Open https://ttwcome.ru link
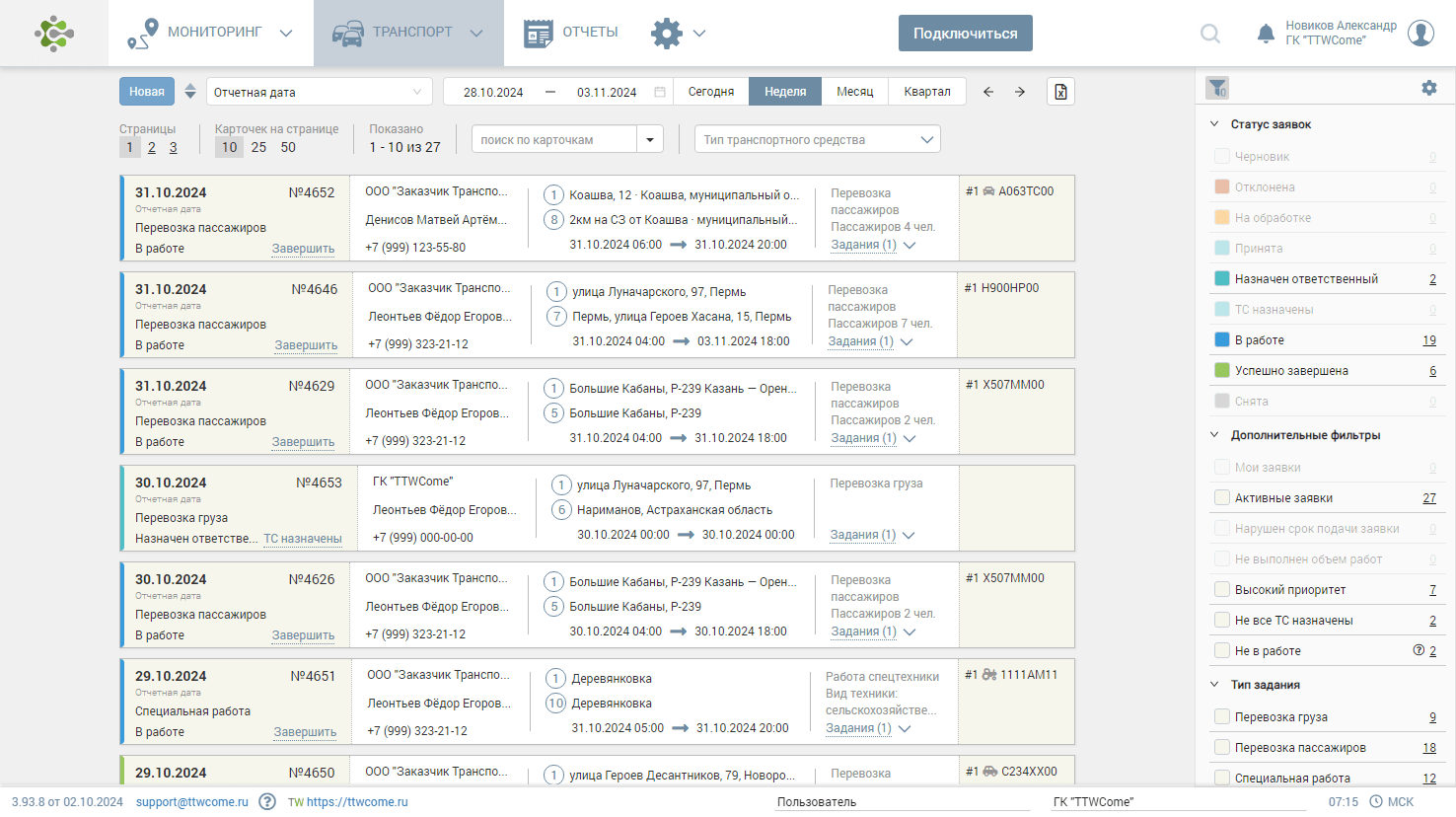The height and width of the screenshot is (817, 1456). pos(357,802)
